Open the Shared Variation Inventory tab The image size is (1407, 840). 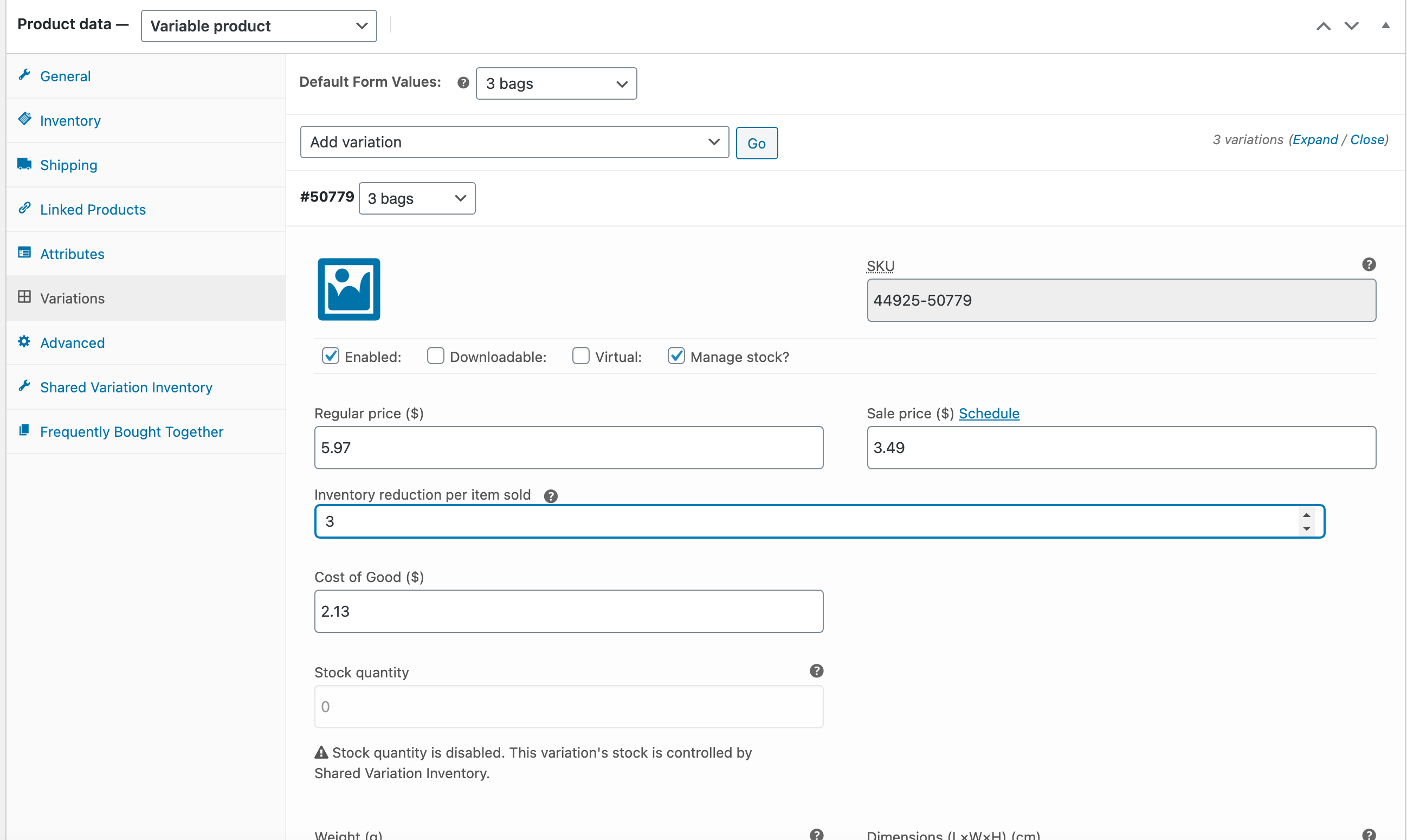[x=126, y=387]
